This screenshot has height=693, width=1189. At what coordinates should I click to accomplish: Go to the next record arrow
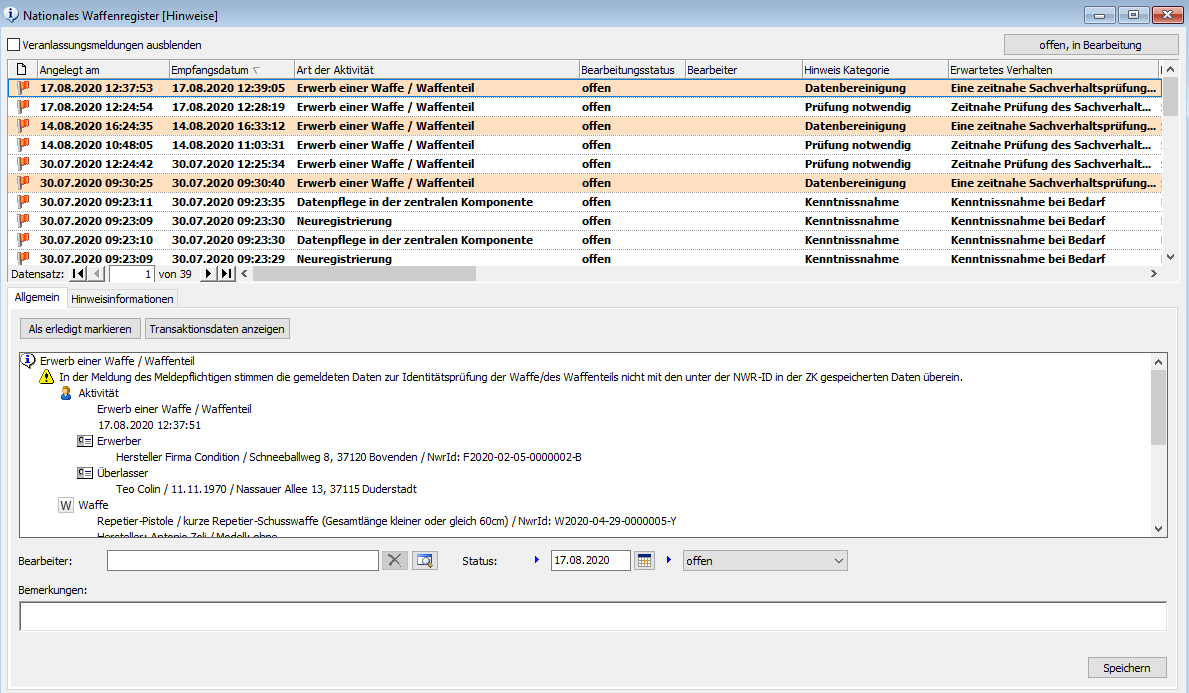coord(209,274)
